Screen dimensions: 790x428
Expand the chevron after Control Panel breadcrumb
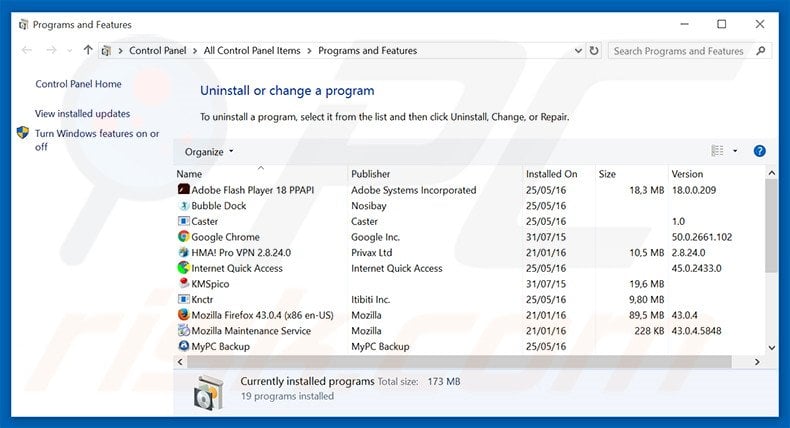pyautogui.click(x=195, y=51)
